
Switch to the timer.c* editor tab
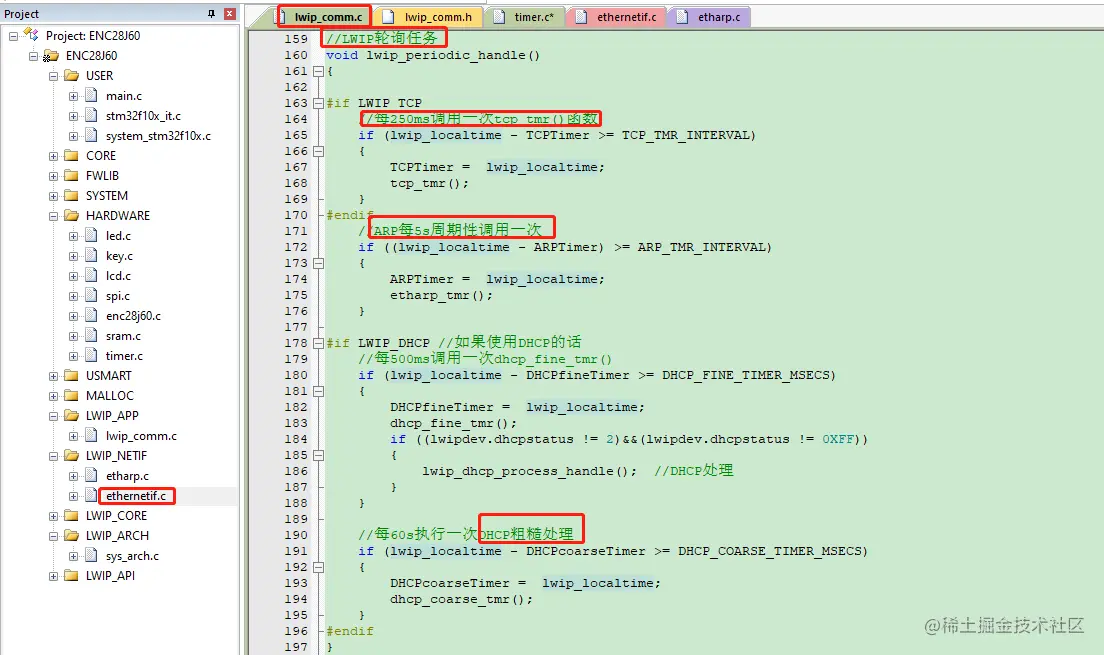[525, 17]
